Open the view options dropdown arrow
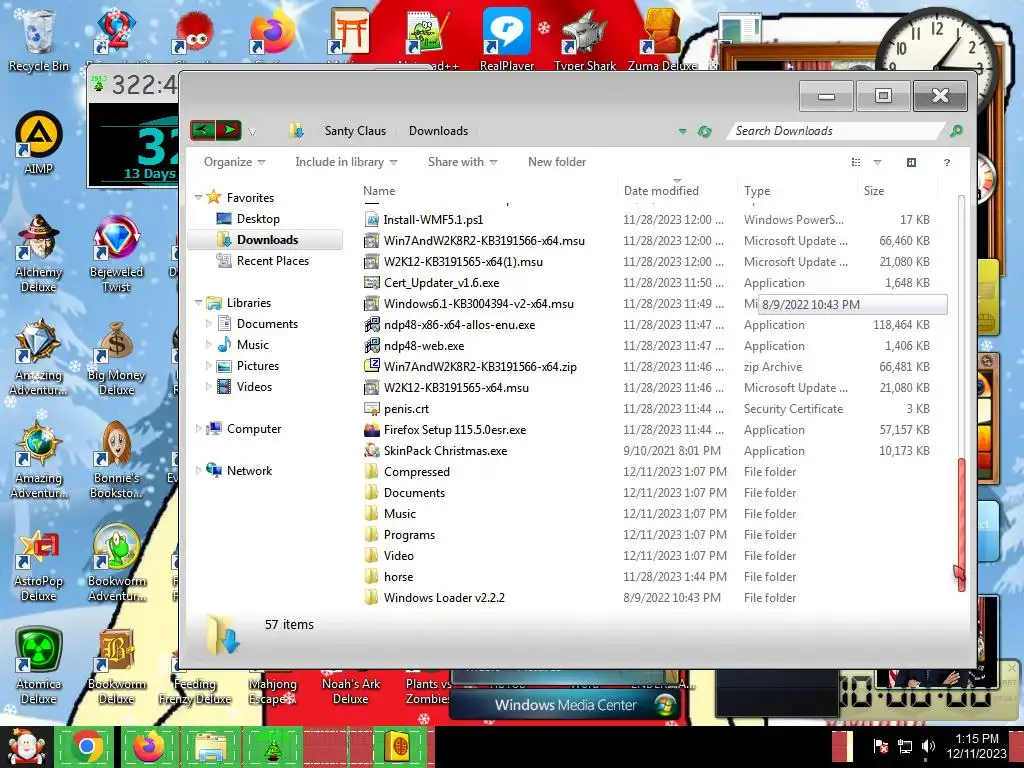The image size is (1024, 768). point(877,163)
